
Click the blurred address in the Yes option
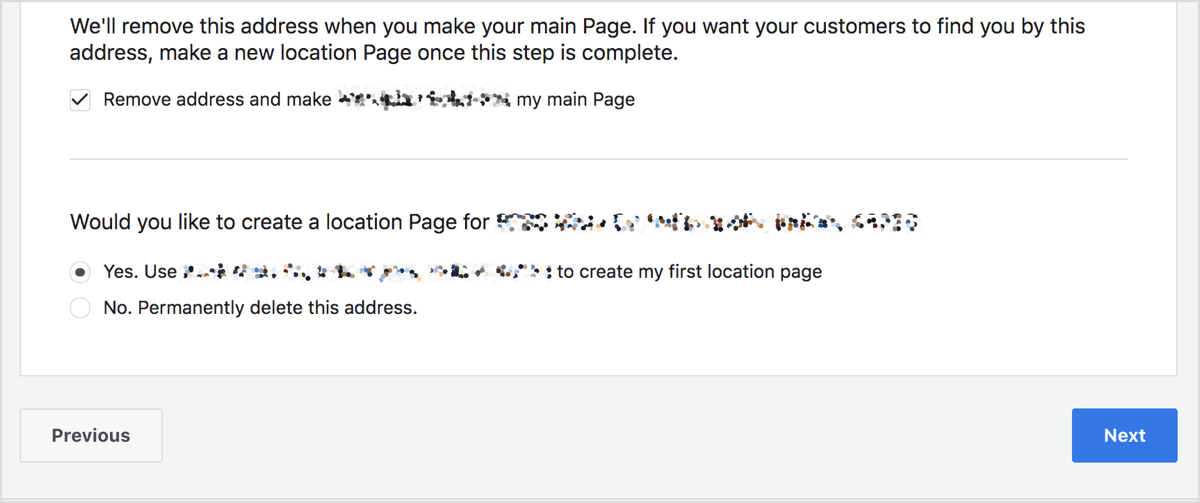[367, 272]
